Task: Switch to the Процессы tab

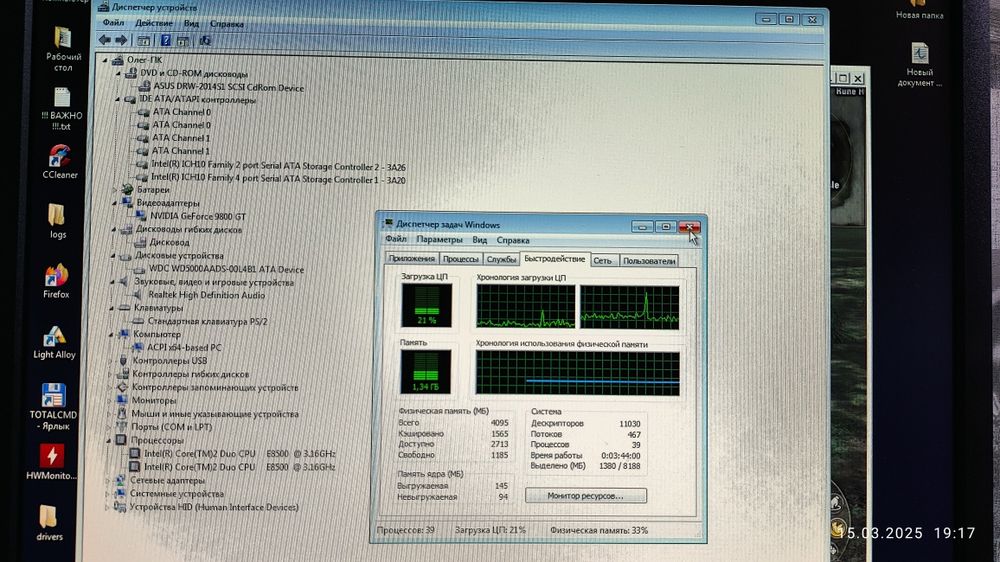Action: pyautogui.click(x=460, y=259)
